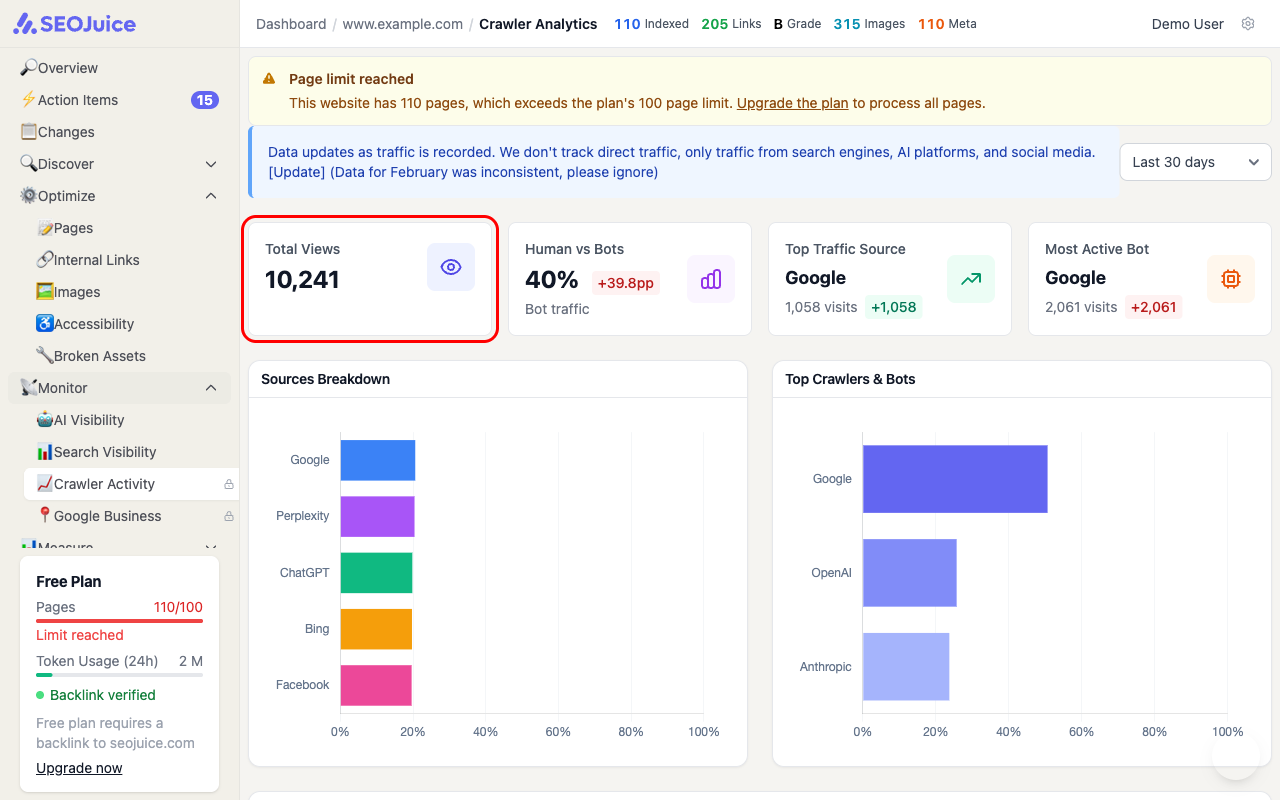Click chip icon in Most Active Bot card
1280x800 pixels.
click(1231, 279)
